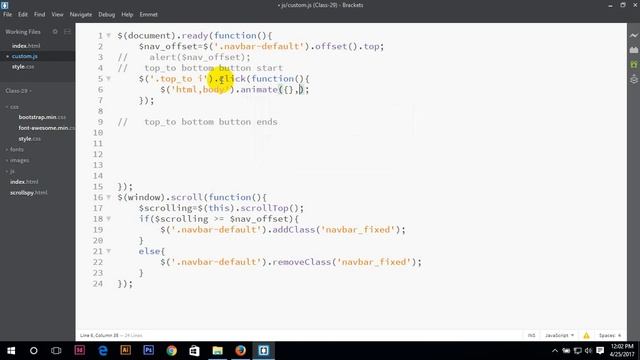Place cursor on empty line 12
This screenshot has height=360, width=640.
click(351, 154)
